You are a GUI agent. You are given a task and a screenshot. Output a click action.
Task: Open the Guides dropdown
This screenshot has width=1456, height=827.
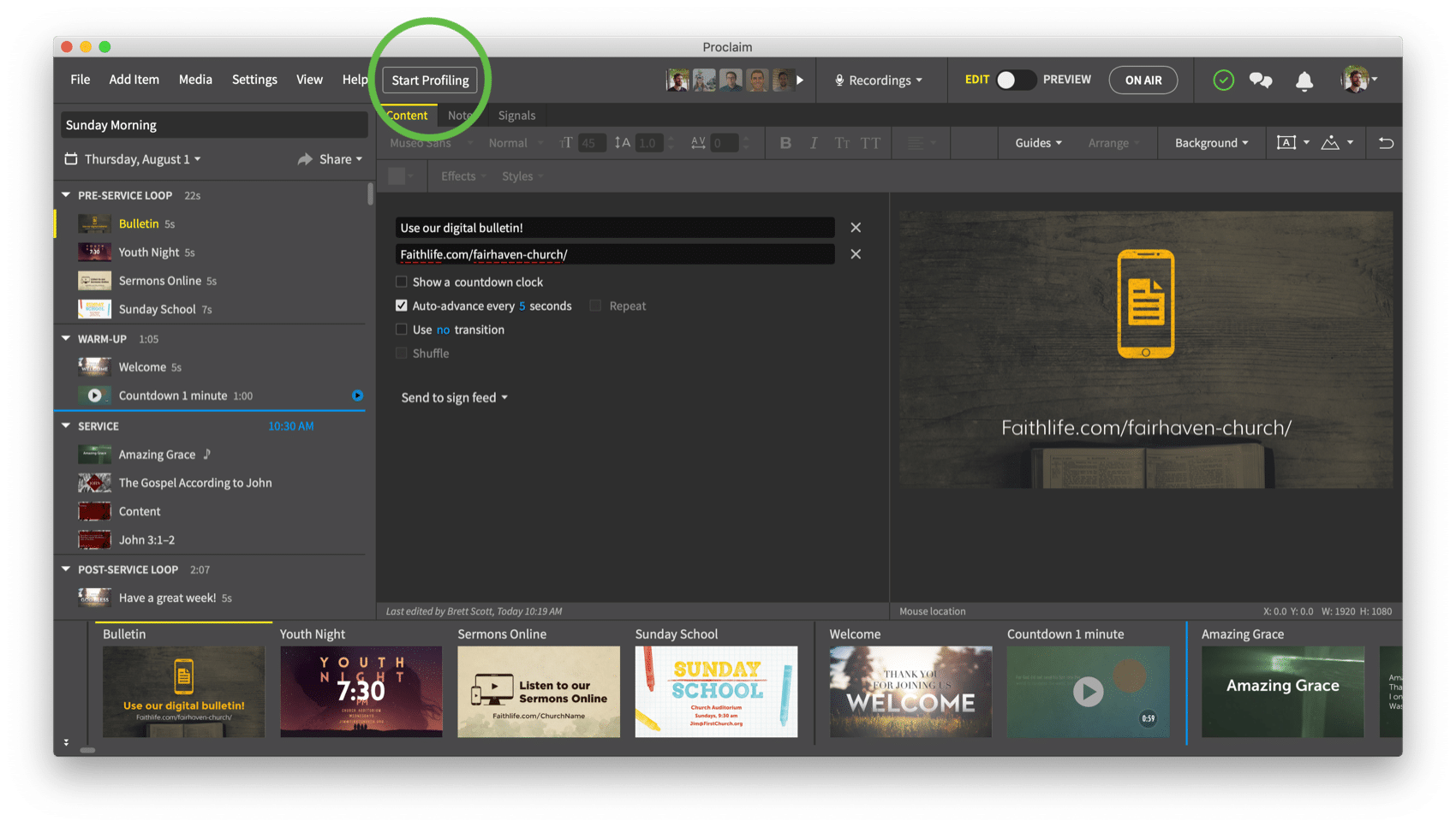click(x=1038, y=143)
